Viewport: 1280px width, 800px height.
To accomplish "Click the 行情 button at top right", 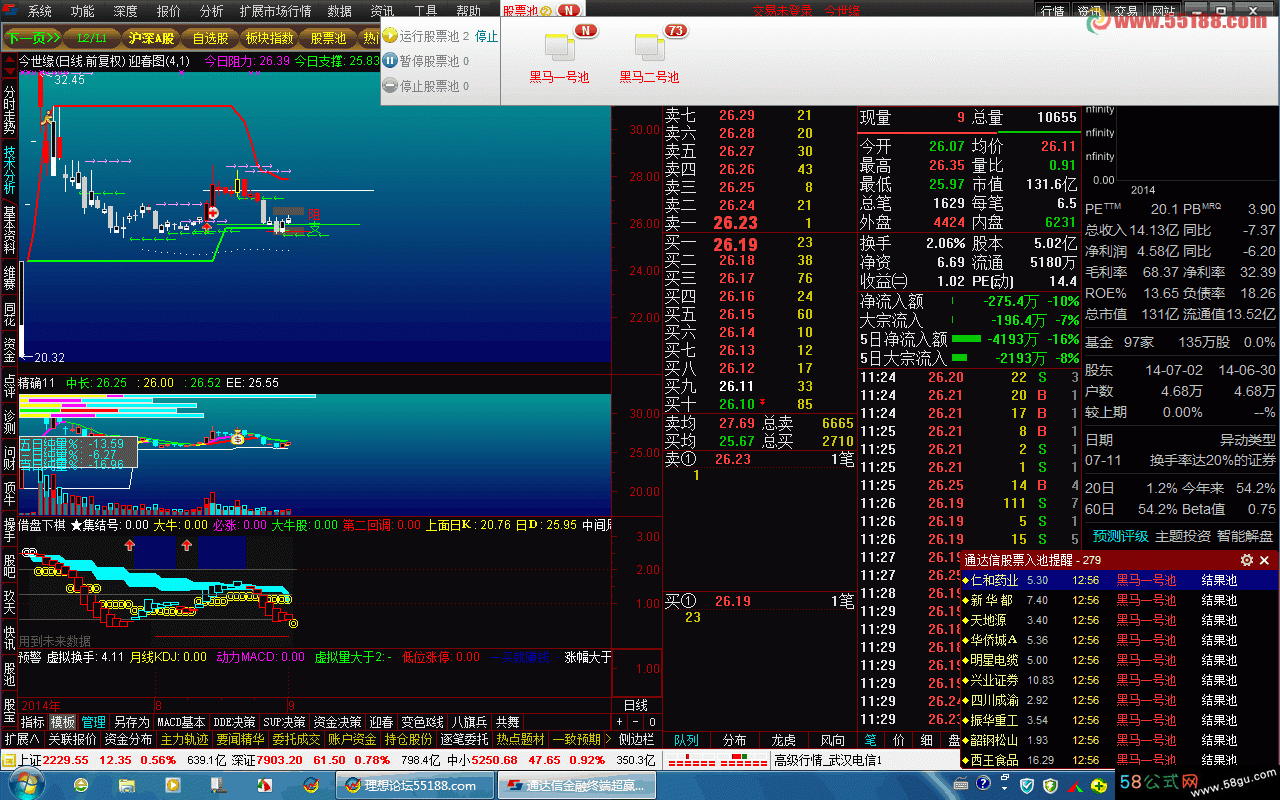I will tap(1052, 11).
